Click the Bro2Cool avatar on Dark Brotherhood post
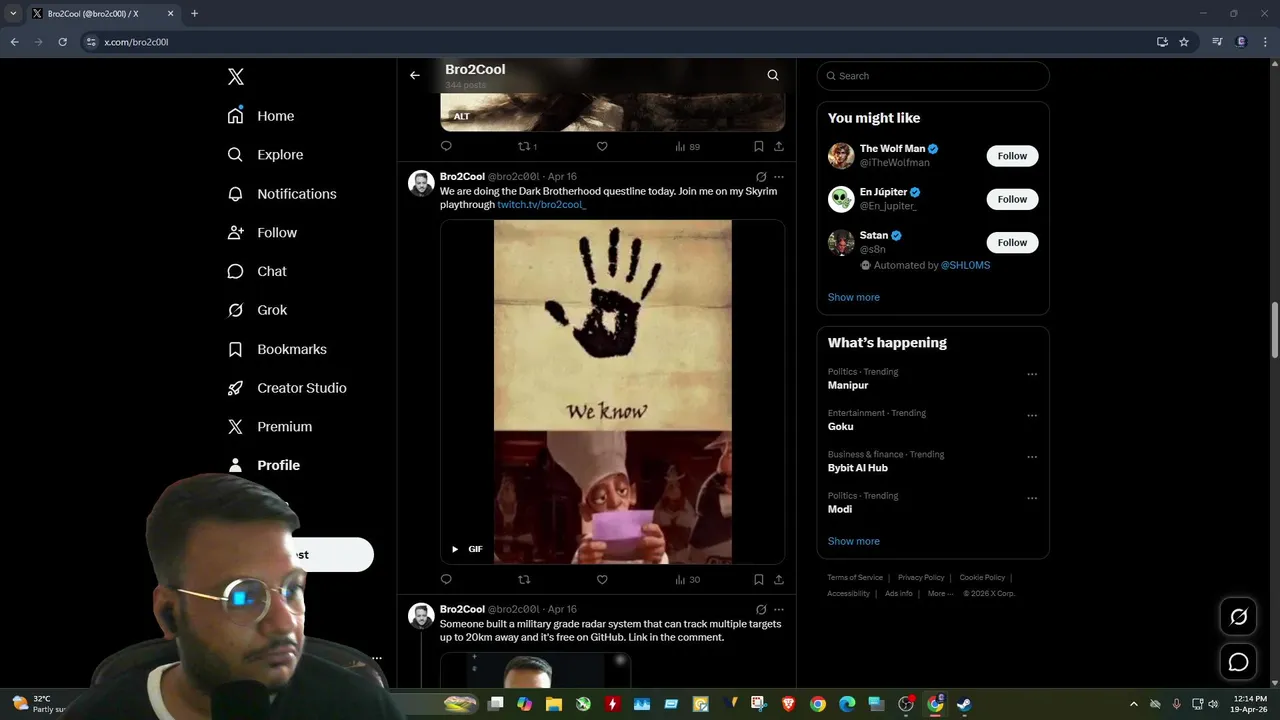Image resolution: width=1280 pixels, height=720 pixels. click(x=421, y=183)
